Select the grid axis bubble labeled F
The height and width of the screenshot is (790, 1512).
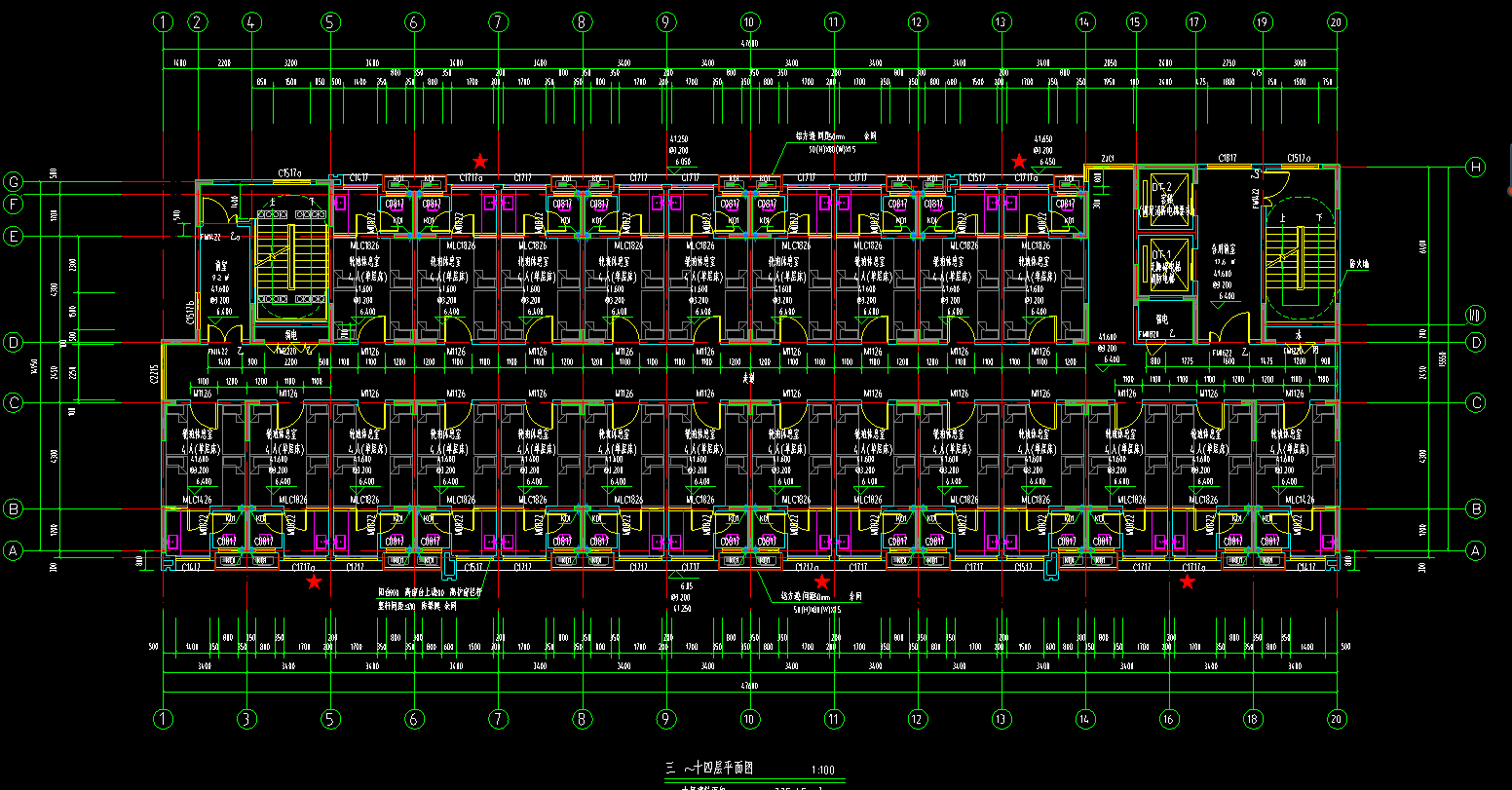pos(14,205)
